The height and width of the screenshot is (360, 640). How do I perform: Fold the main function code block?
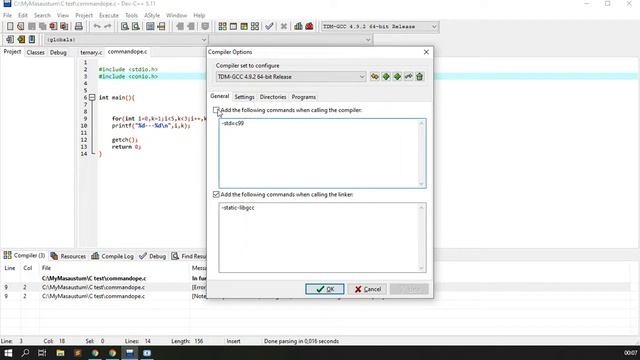pos(92,98)
